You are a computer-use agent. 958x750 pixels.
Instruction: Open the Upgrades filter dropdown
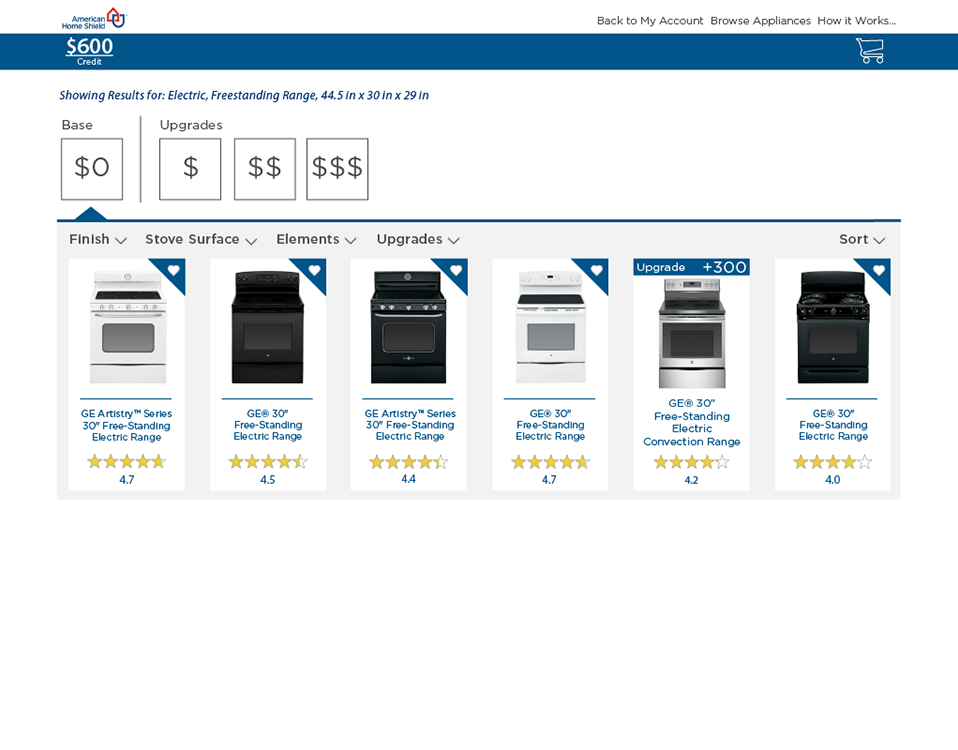pyautogui.click(x=418, y=239)
